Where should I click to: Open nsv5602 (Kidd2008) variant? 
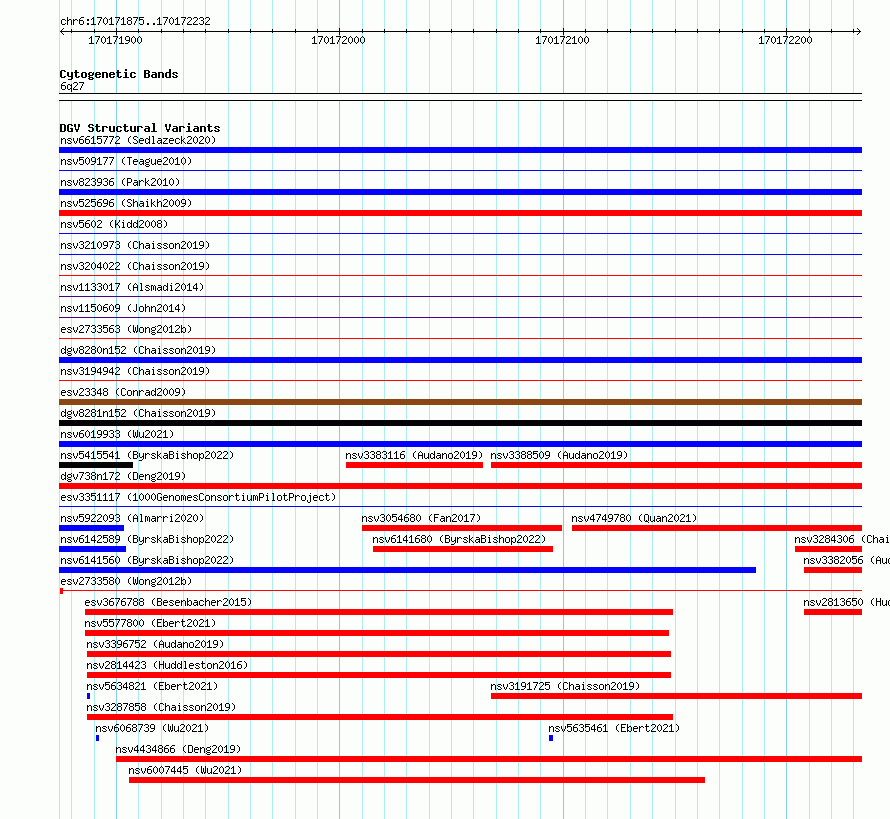pos(114,224)
